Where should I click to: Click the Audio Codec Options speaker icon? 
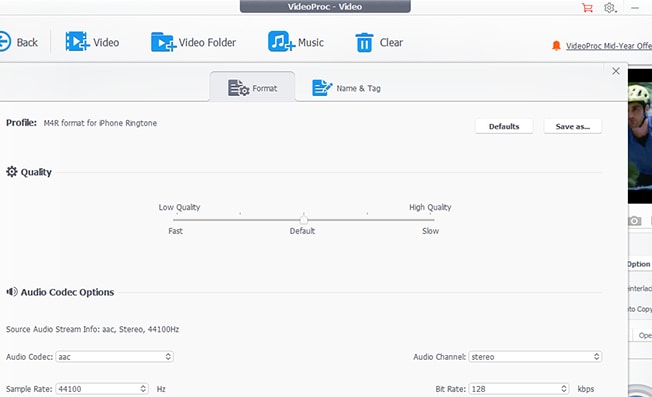tap(12, 292)
